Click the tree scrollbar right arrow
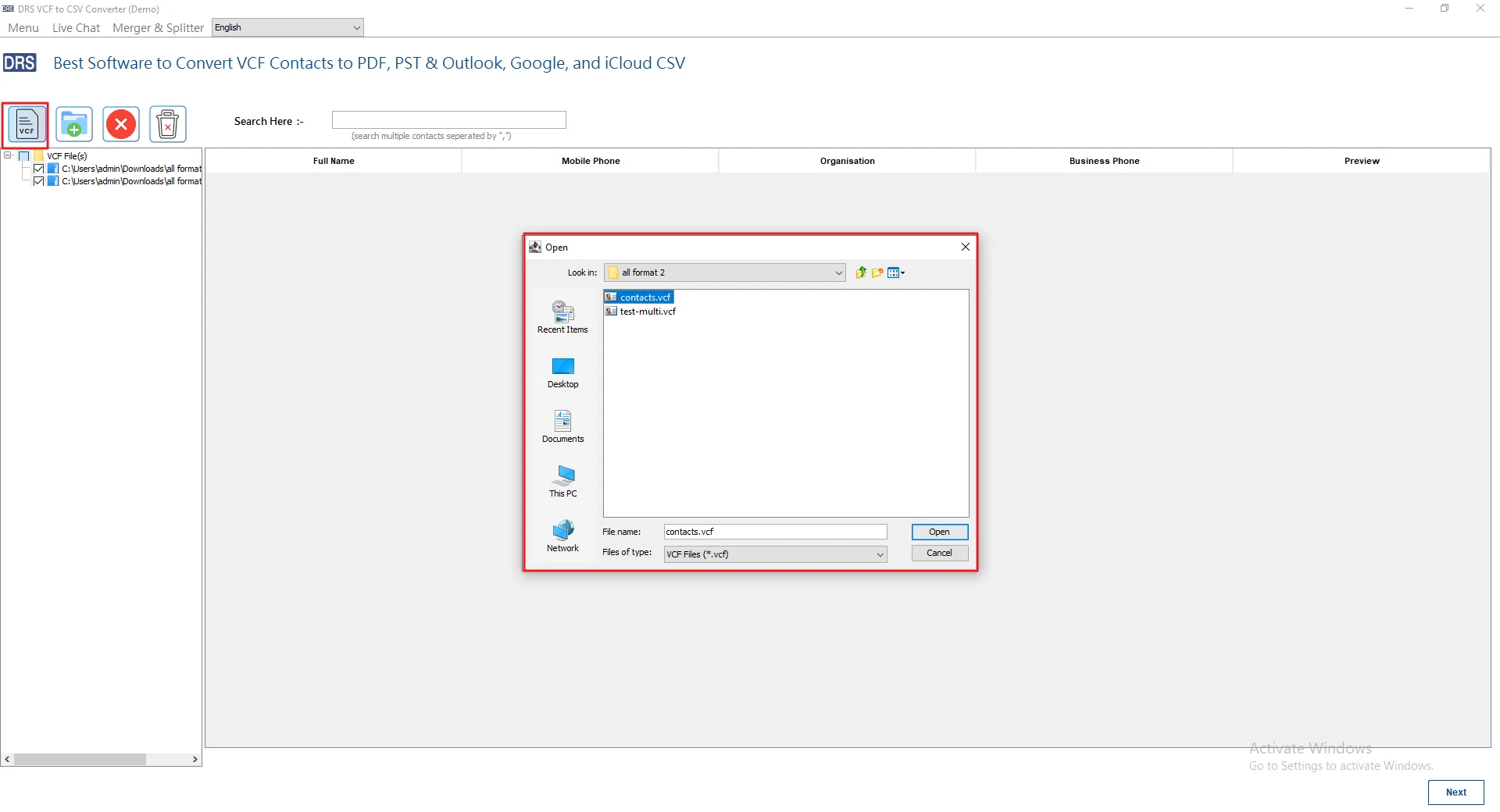Image resolution: width=1500 pixels, height=812 pixels. (x=195, y=759)
